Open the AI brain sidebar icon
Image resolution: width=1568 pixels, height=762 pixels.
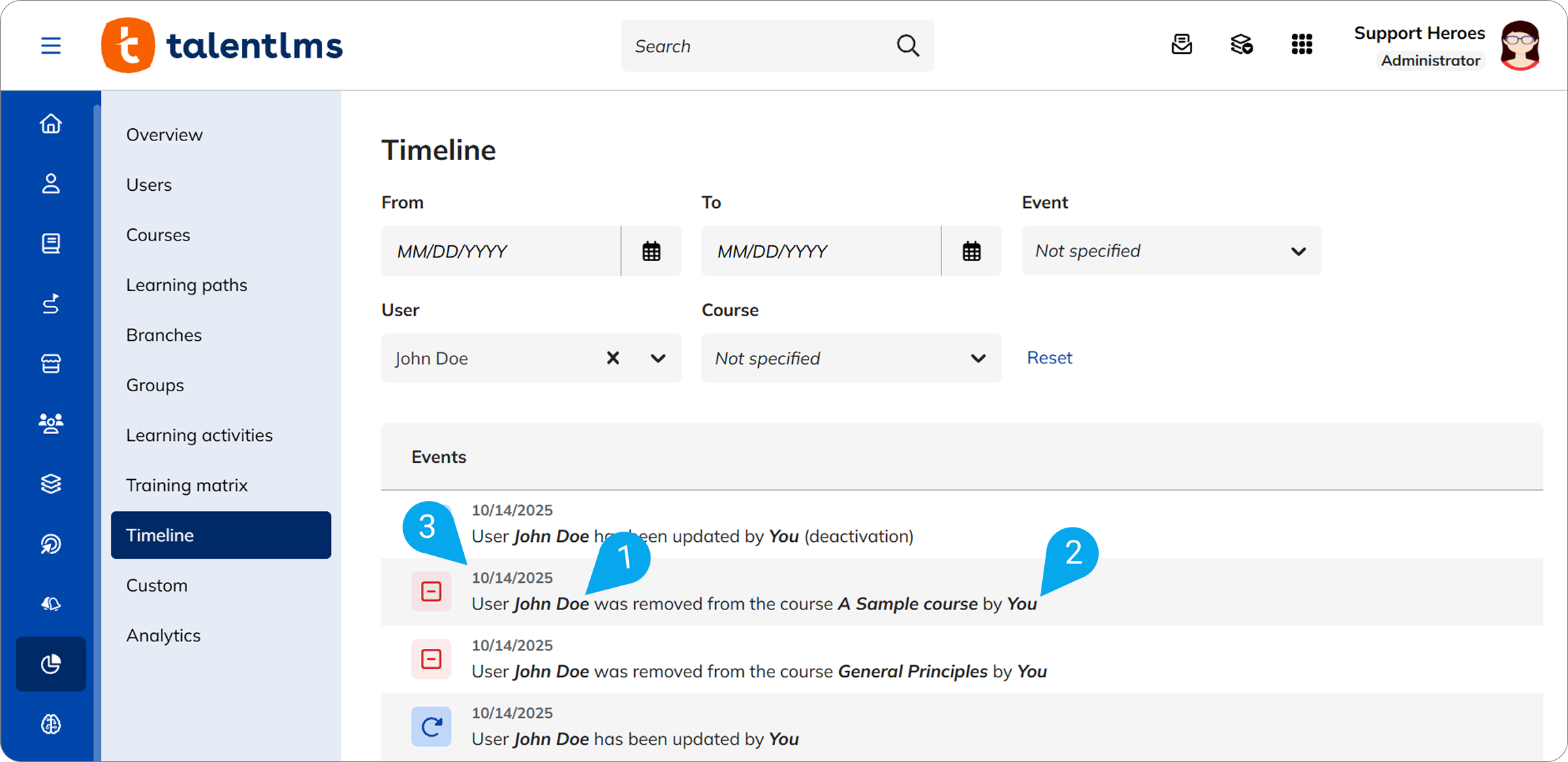click(x=51, y=724)
